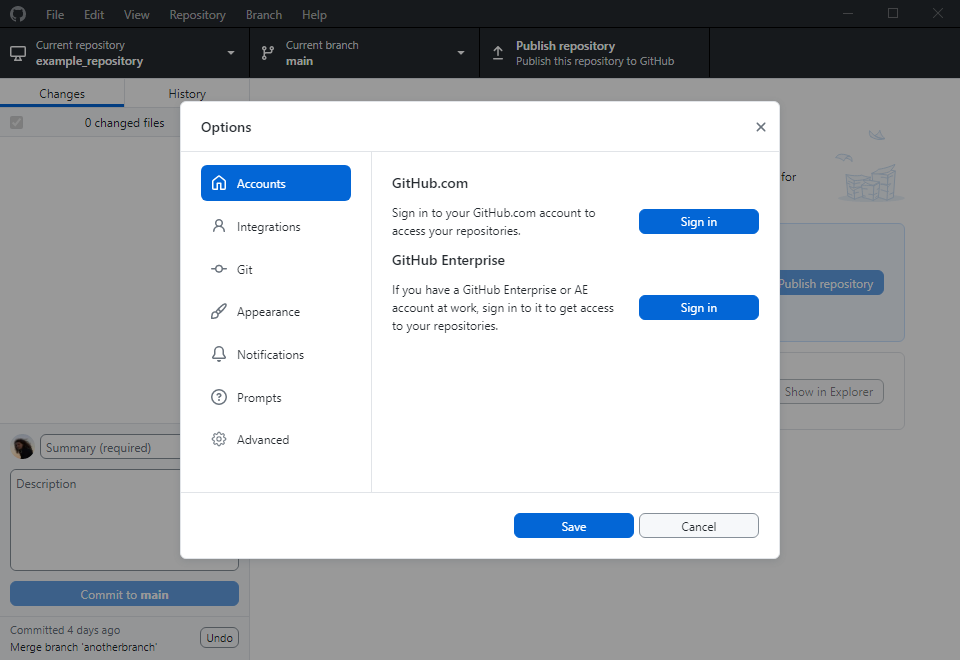Image resolution: width=960 pixels, height=660 pixels.
Task: Open the Branch menu
Action: [x=264, y=15]
